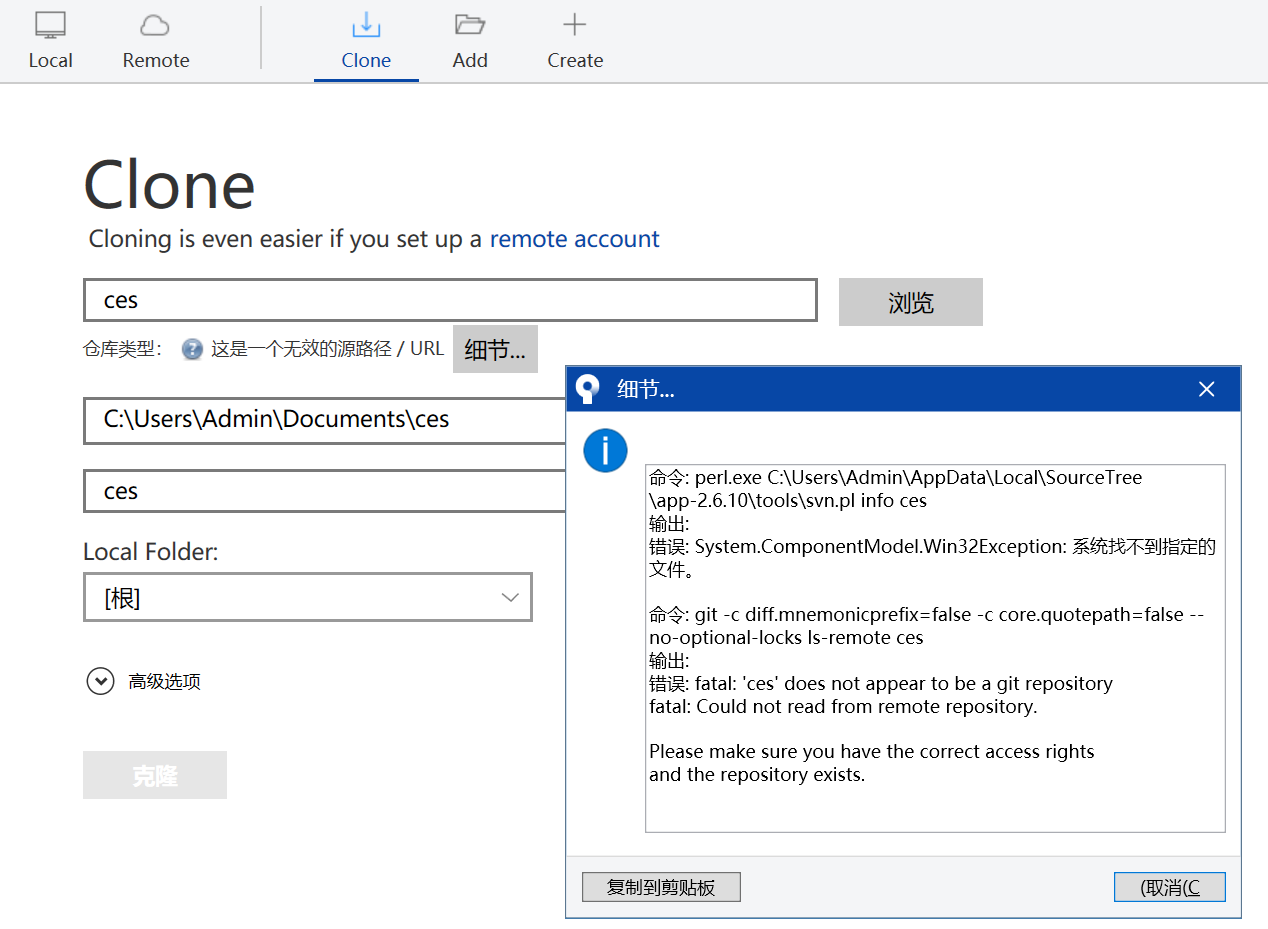Open the Local Folder dropdown showing [根]
Image resolution: width=1268 pixels, height=929 pixels.
click(x=307, y=596)
